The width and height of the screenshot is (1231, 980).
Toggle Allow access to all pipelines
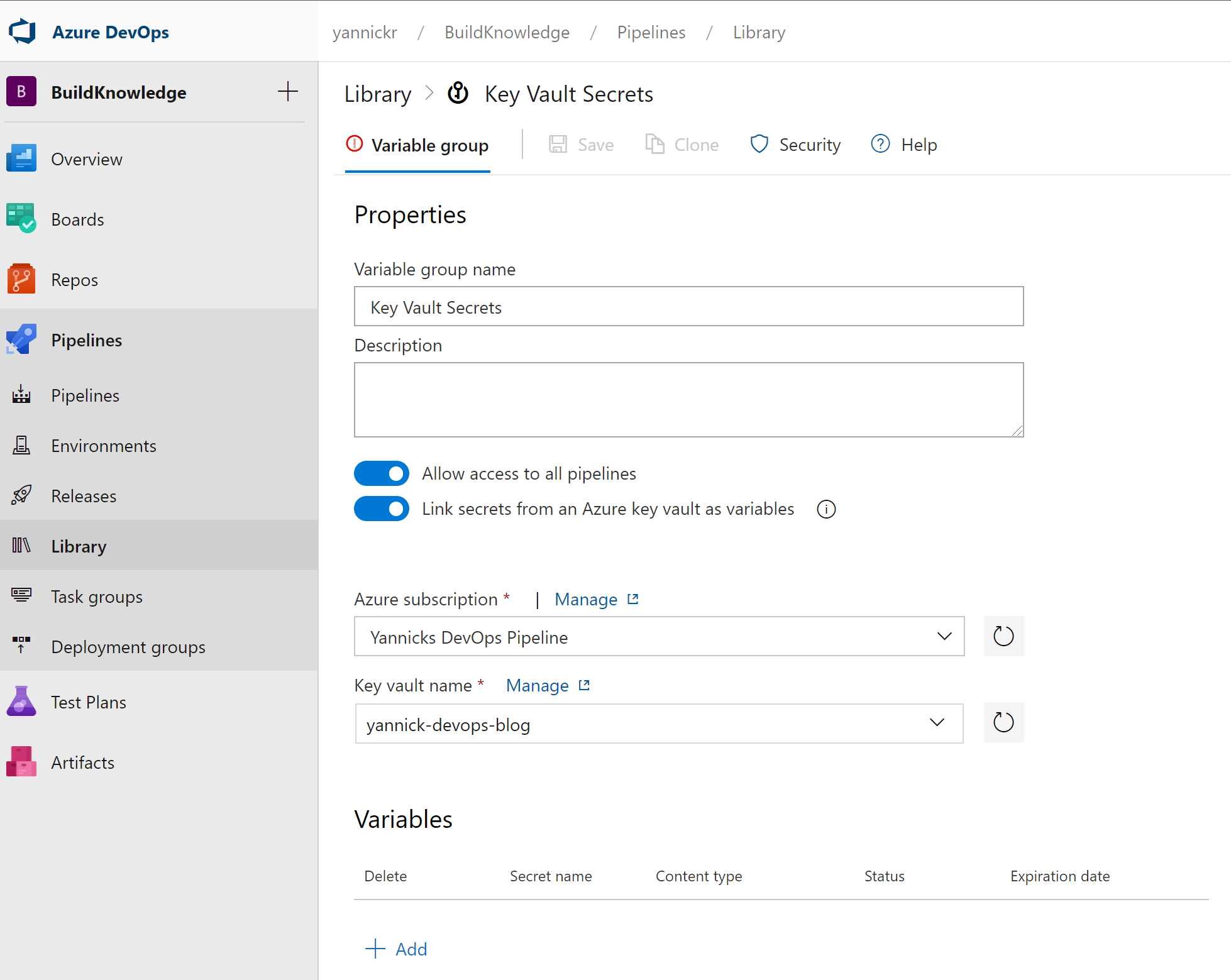(382, 473)
